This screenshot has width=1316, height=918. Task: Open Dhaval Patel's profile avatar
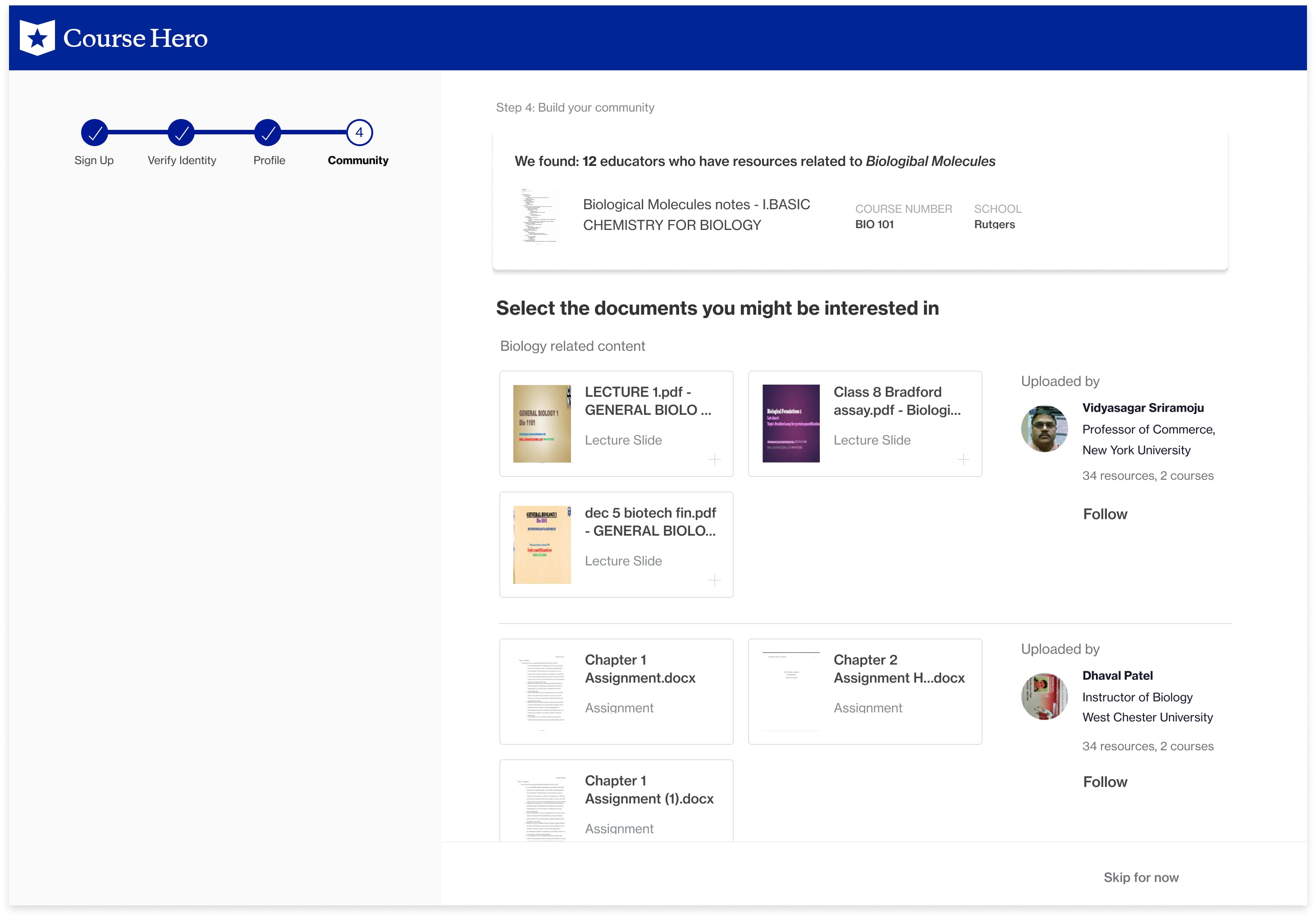coord(1044,697)
